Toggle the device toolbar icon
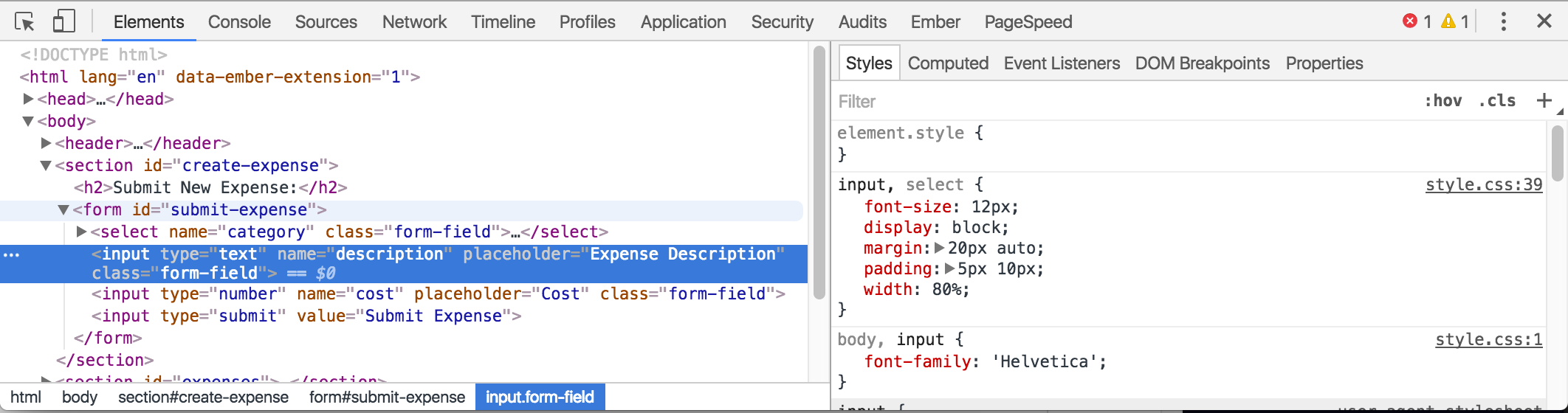 (64, 21)
